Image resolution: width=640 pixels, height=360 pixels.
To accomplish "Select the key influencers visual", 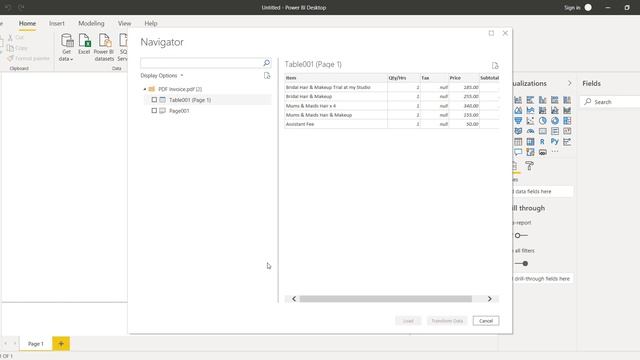I will coord(567,142).
